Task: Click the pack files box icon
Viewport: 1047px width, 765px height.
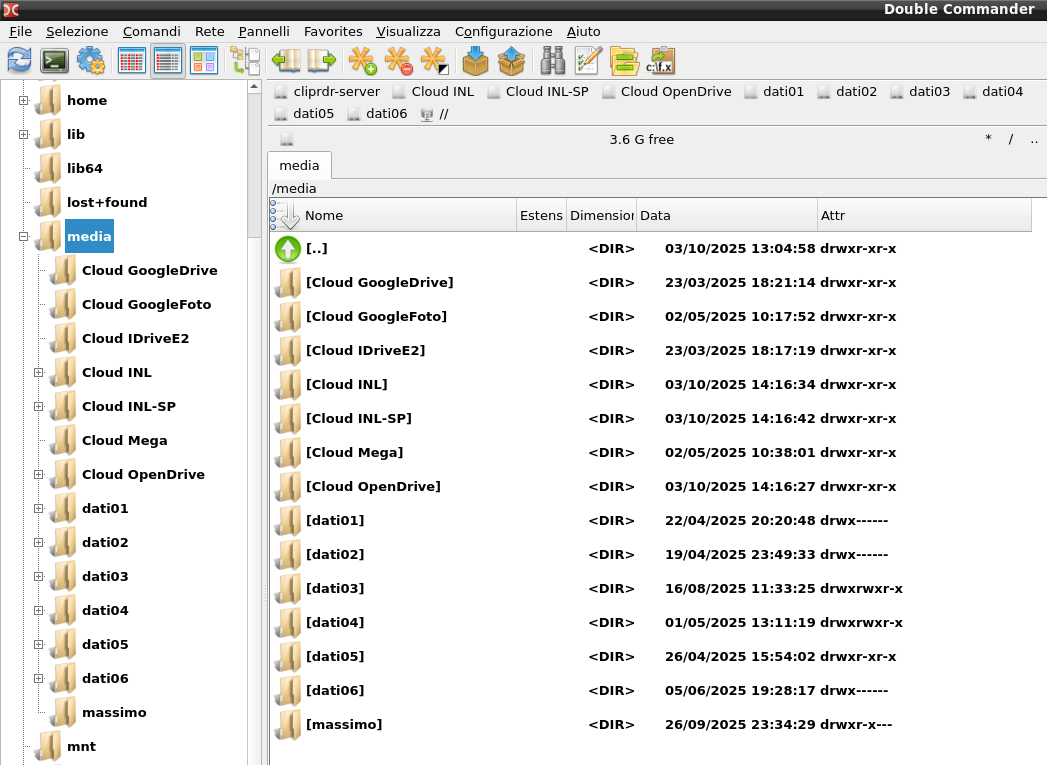Action: 475,61
